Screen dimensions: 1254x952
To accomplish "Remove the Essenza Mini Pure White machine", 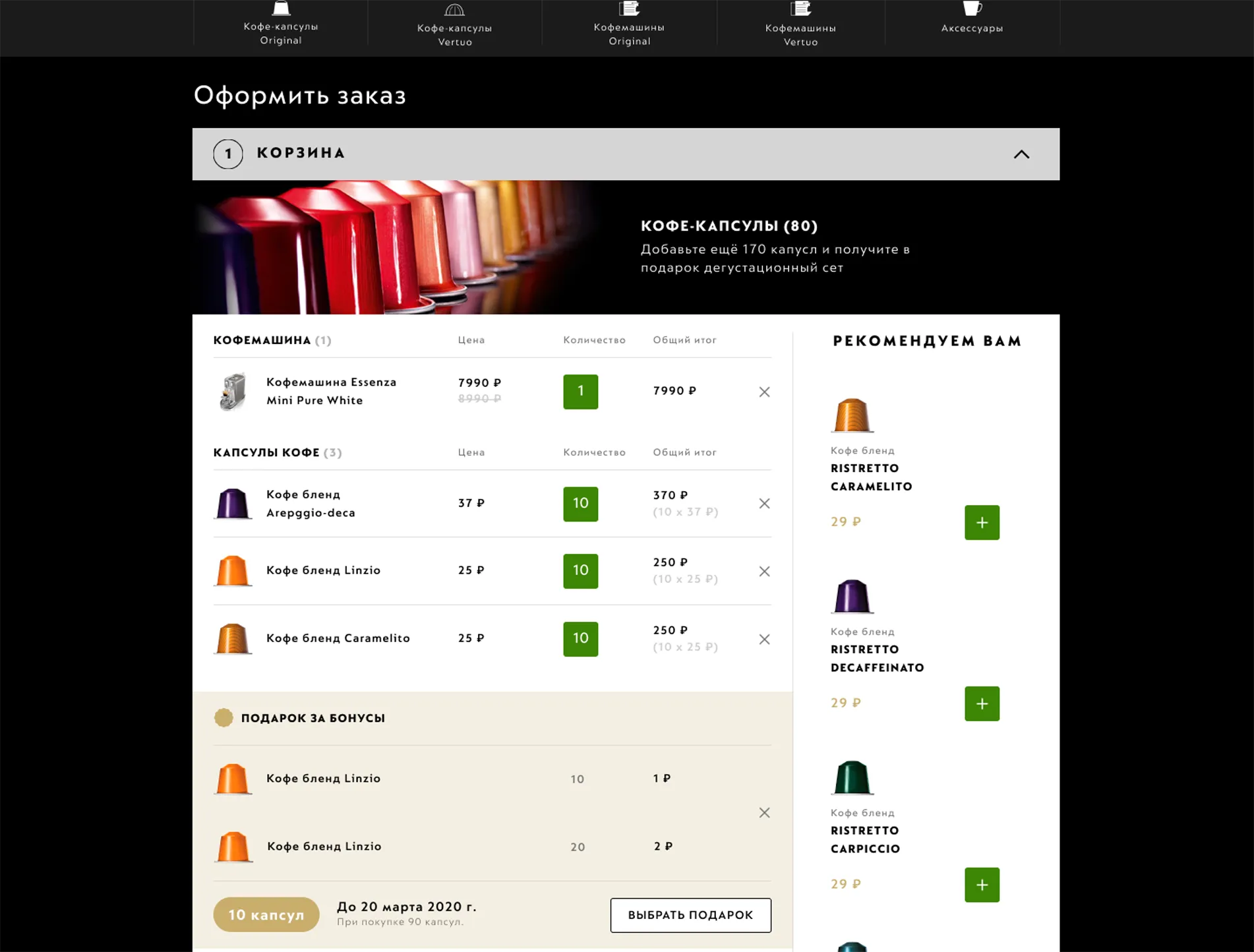I will tap(764, 392).
